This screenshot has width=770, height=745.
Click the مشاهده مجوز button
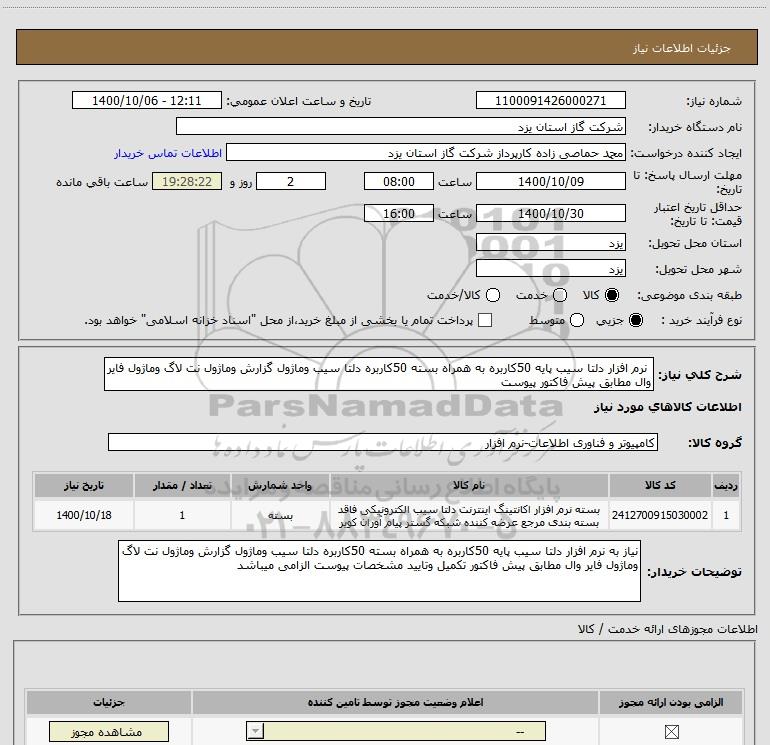(x=109, y=732)
